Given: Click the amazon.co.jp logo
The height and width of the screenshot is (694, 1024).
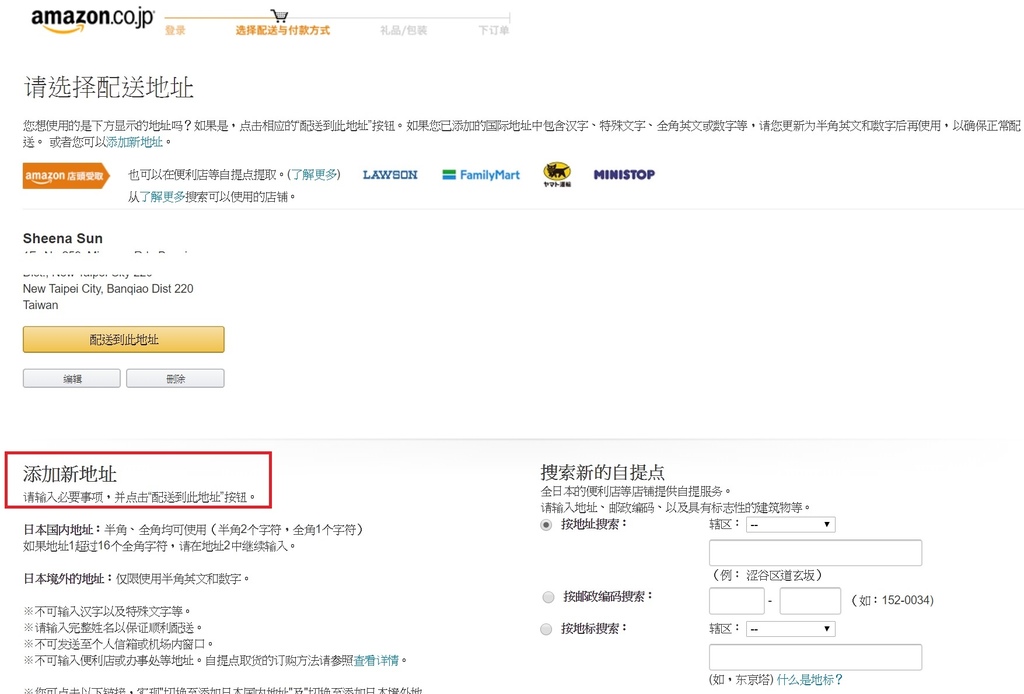Looking at the screenshot, I should 91,20.
